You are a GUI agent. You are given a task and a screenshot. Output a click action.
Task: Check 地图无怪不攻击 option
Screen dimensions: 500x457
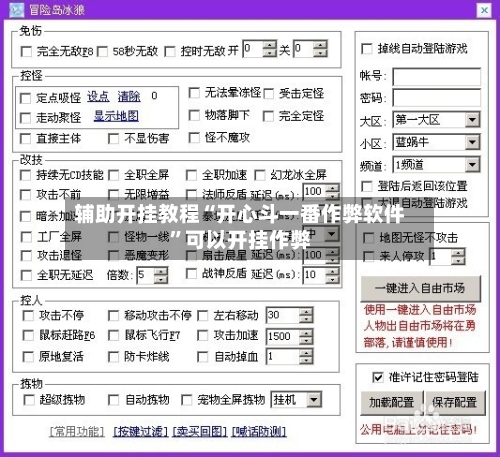coord(368,238)
